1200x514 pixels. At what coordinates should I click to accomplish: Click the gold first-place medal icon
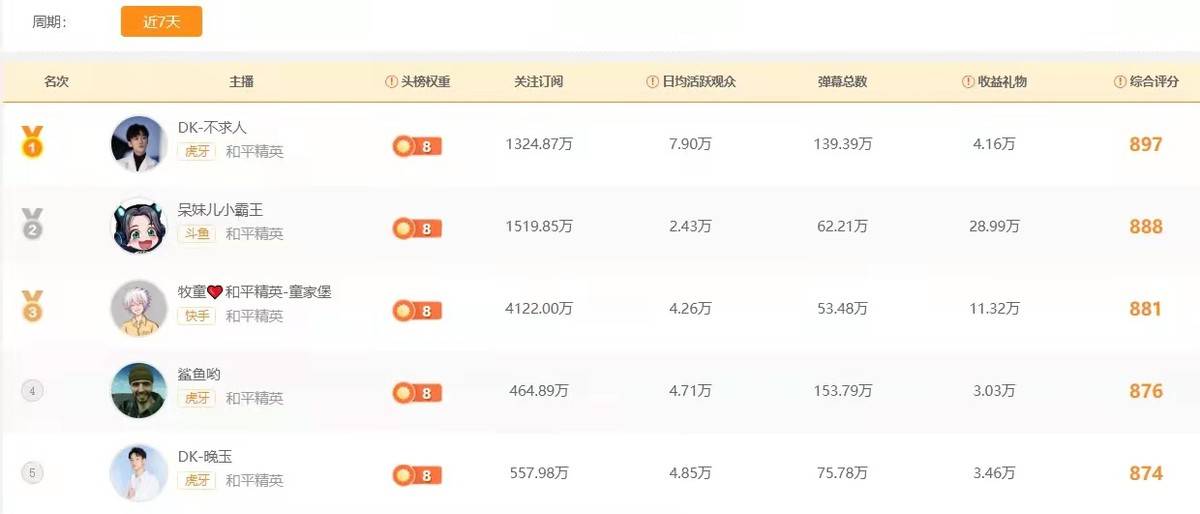pyautogui.click(x=33, y=142)
